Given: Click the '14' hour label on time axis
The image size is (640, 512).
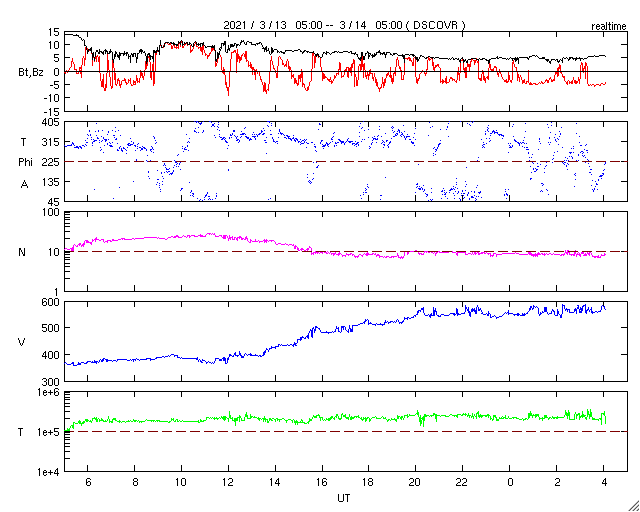Looking at the screenshot, I should [x=275, y=482].
